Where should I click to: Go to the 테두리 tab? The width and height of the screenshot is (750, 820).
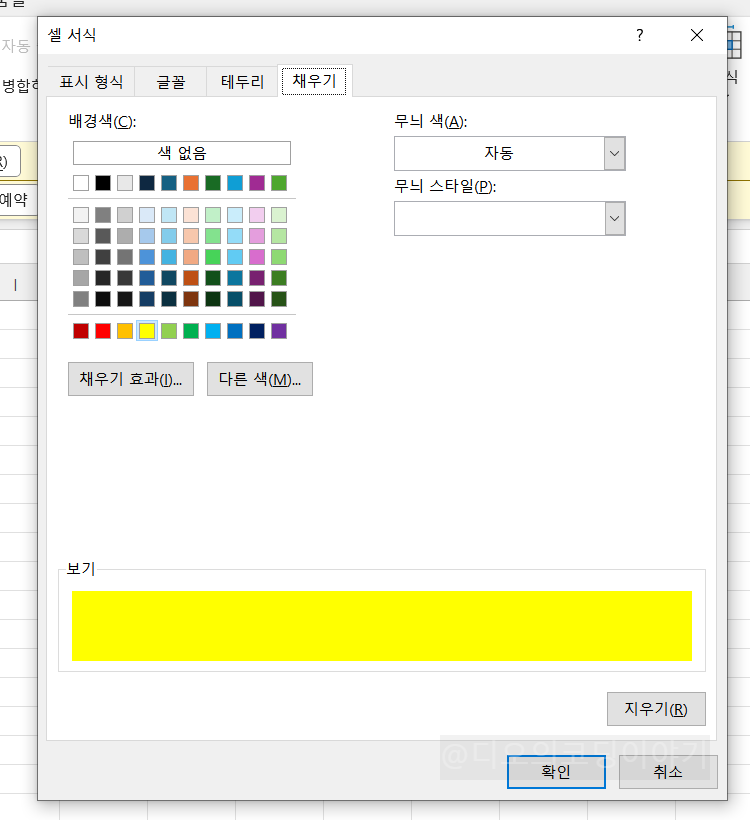pos(242,82)
